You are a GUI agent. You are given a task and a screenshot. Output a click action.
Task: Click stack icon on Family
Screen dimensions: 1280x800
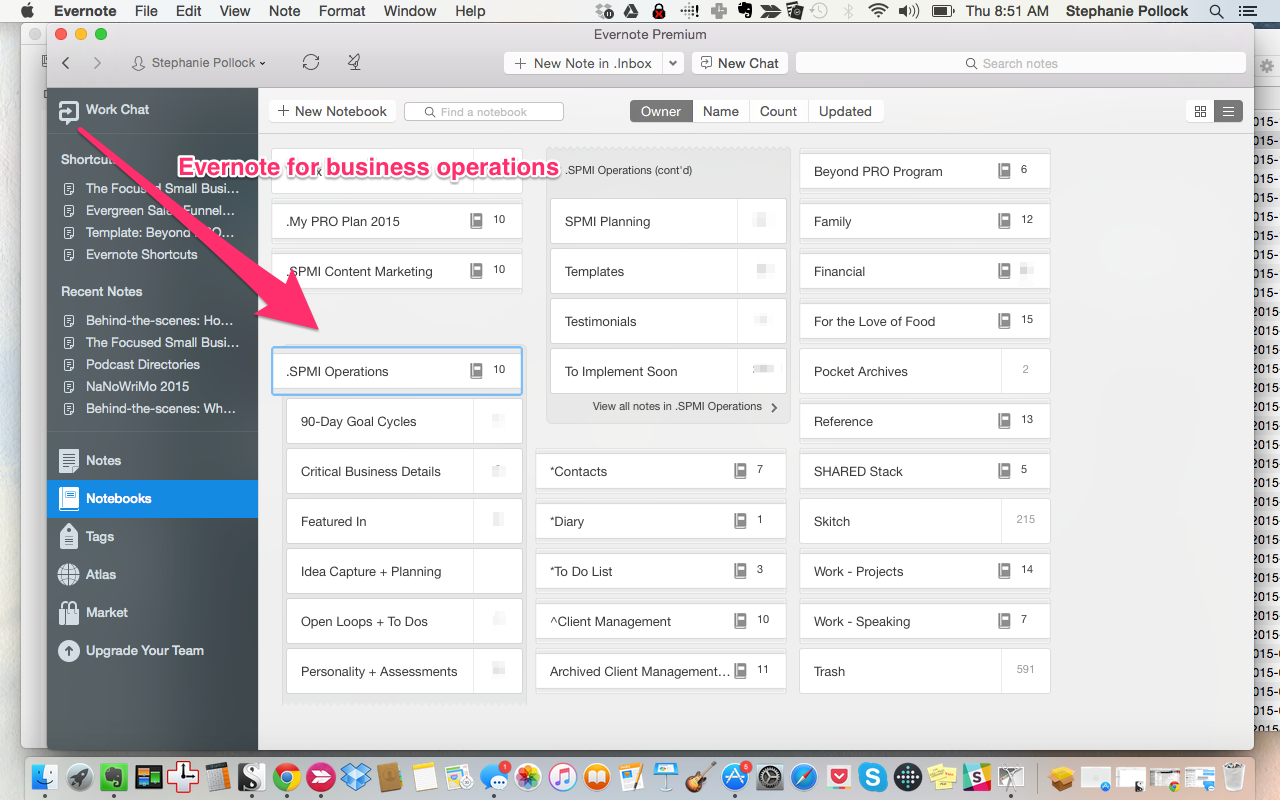1005,221
